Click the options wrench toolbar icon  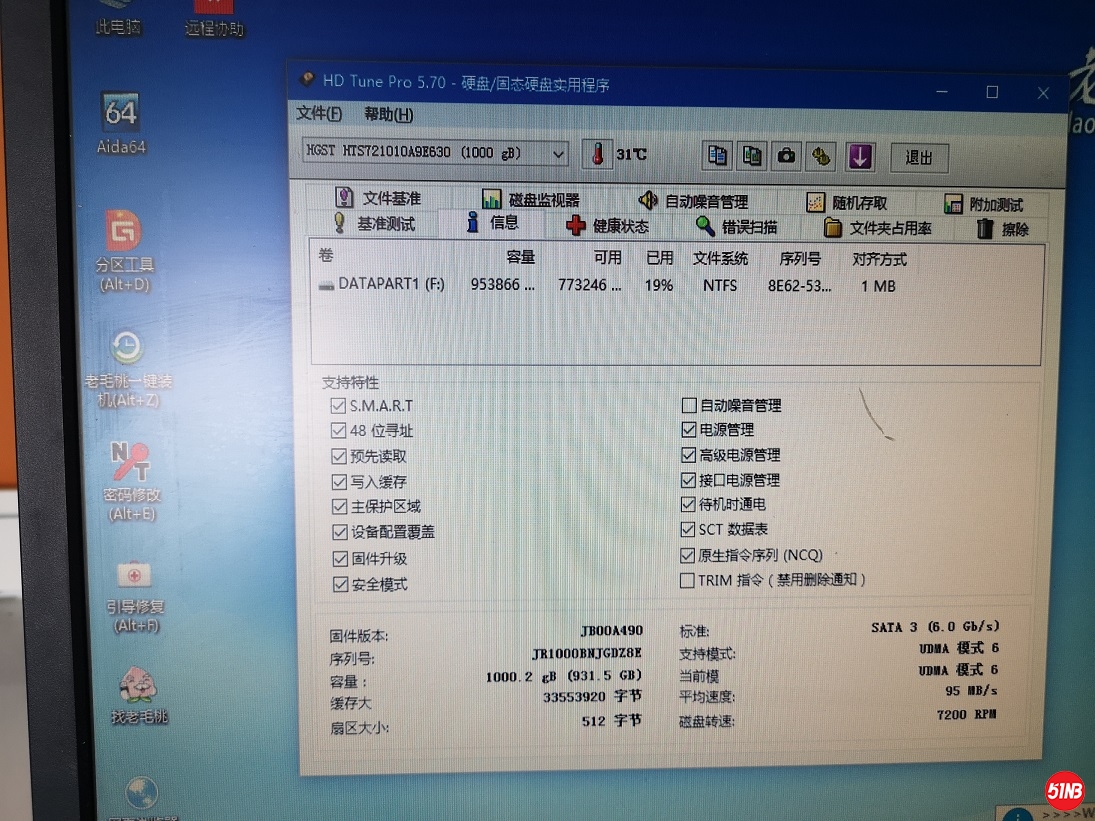[x=822, y=156]
